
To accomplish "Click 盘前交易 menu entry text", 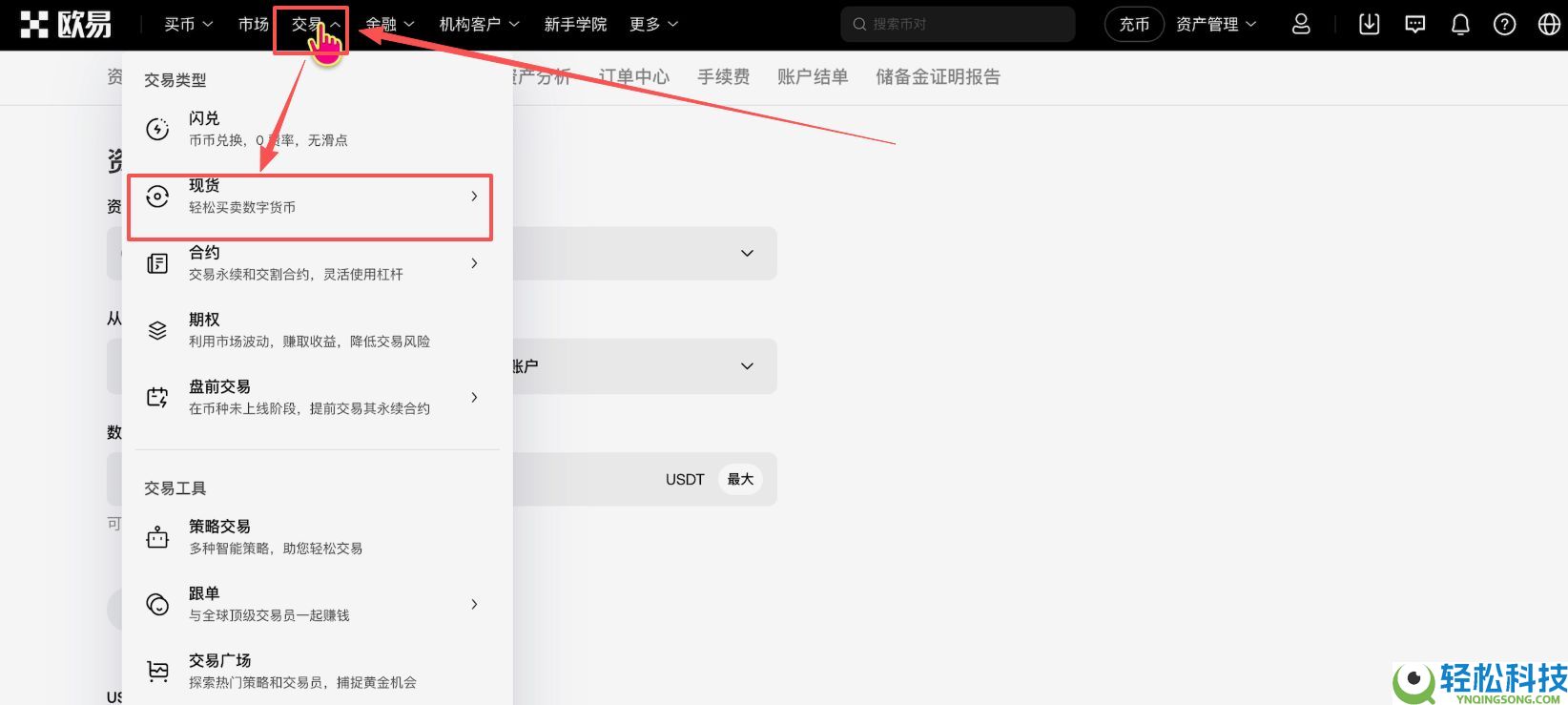I will [219, 386].
